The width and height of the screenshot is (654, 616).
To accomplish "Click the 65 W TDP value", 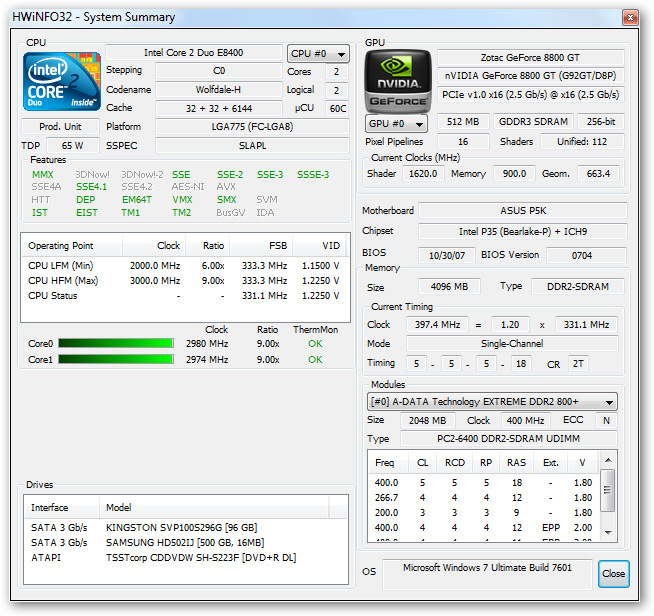I will point(73,146).
